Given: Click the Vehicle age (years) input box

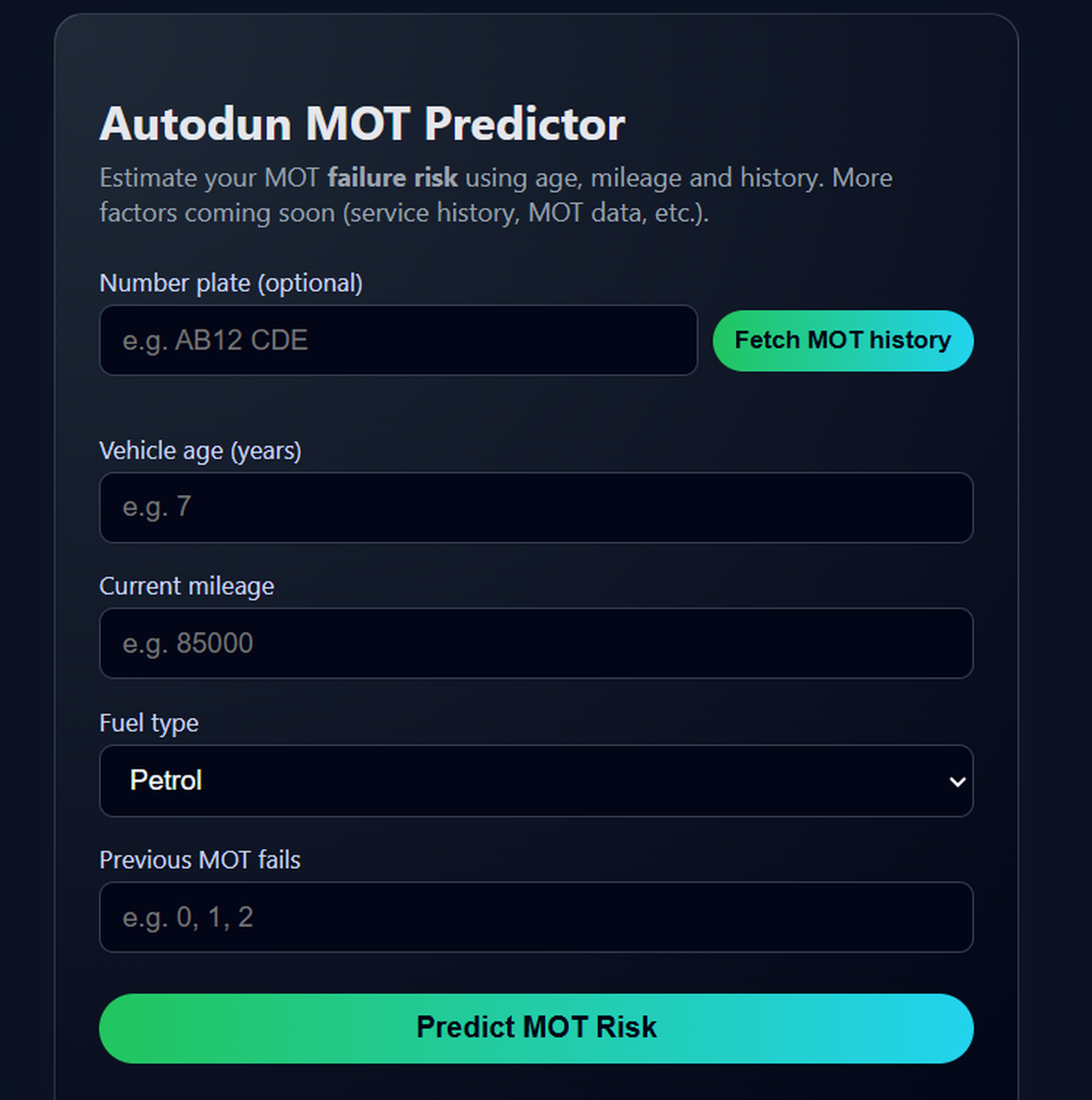Looking at the screenshot, I should click(537, 508).
